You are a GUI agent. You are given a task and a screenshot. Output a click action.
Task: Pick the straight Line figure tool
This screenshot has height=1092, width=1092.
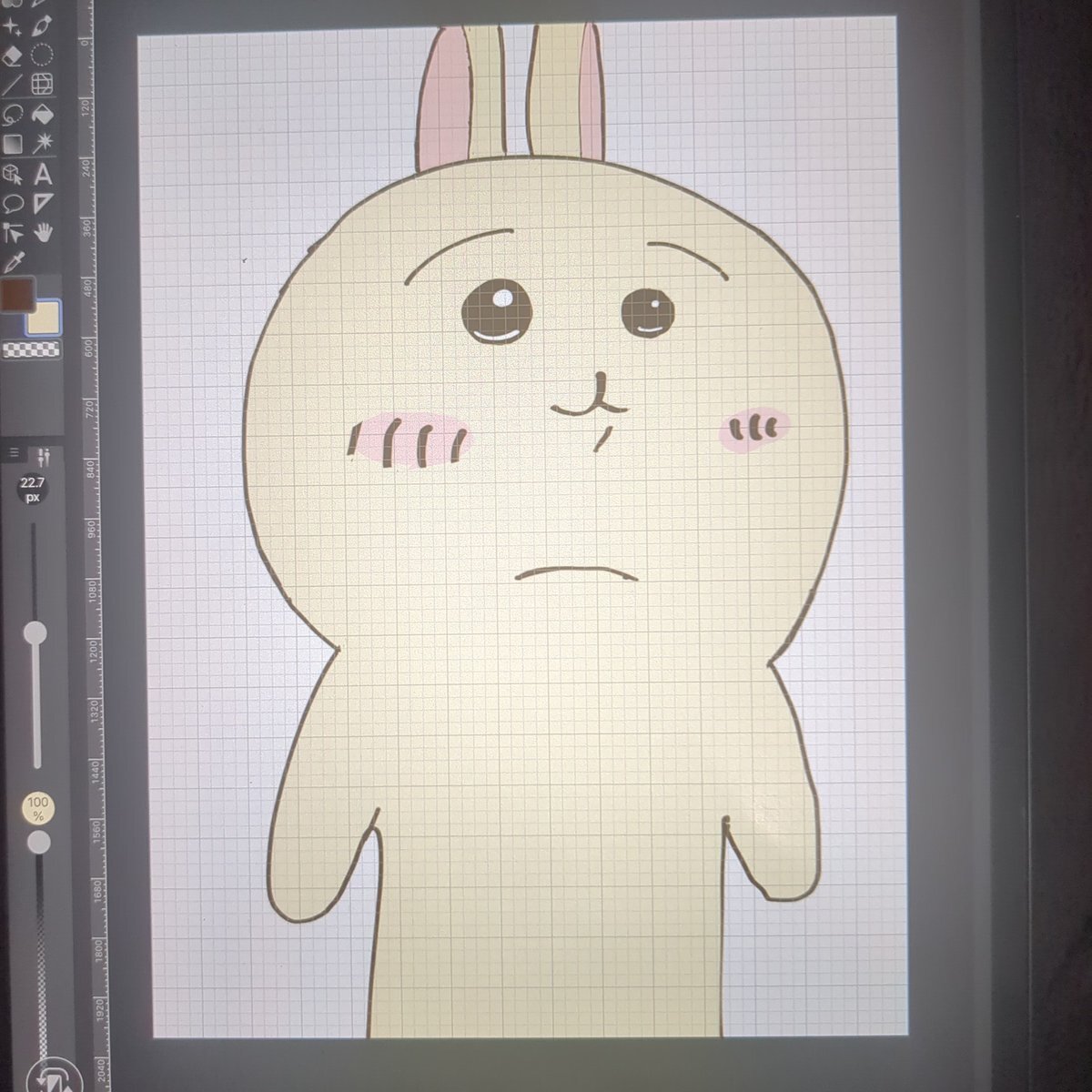[13, 85]
